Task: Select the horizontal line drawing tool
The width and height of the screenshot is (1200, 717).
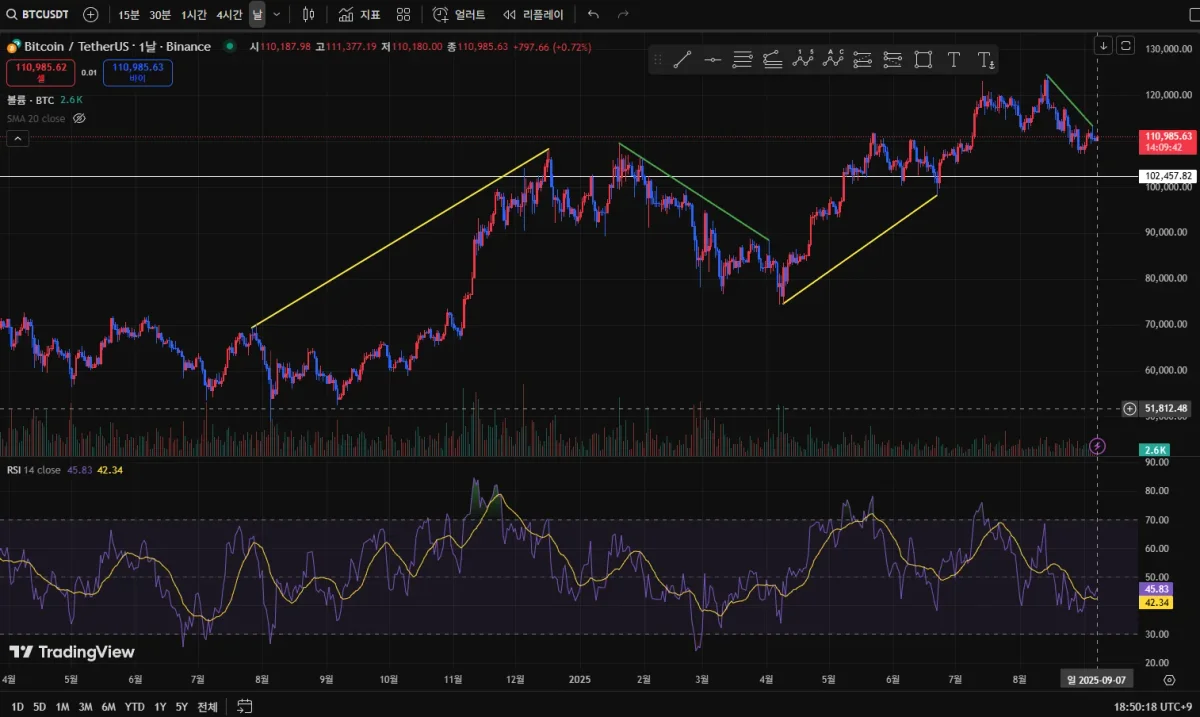Action: pyautogui.click(x=712, y=60)
